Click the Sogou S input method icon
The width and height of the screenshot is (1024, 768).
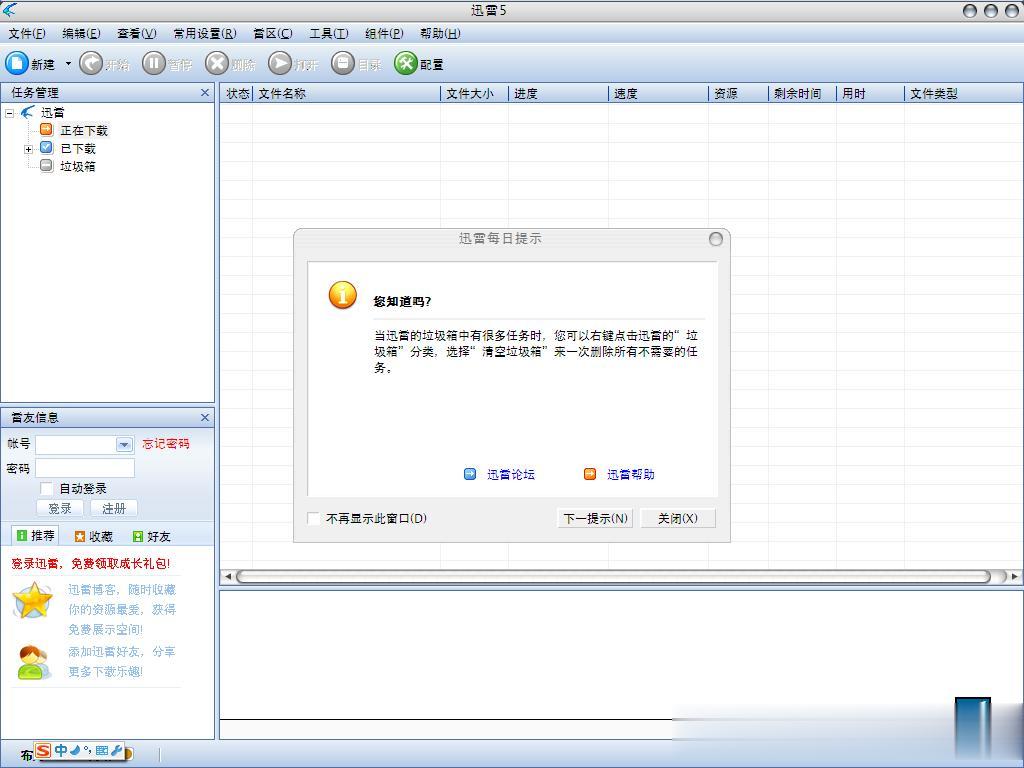coord(43,750)
